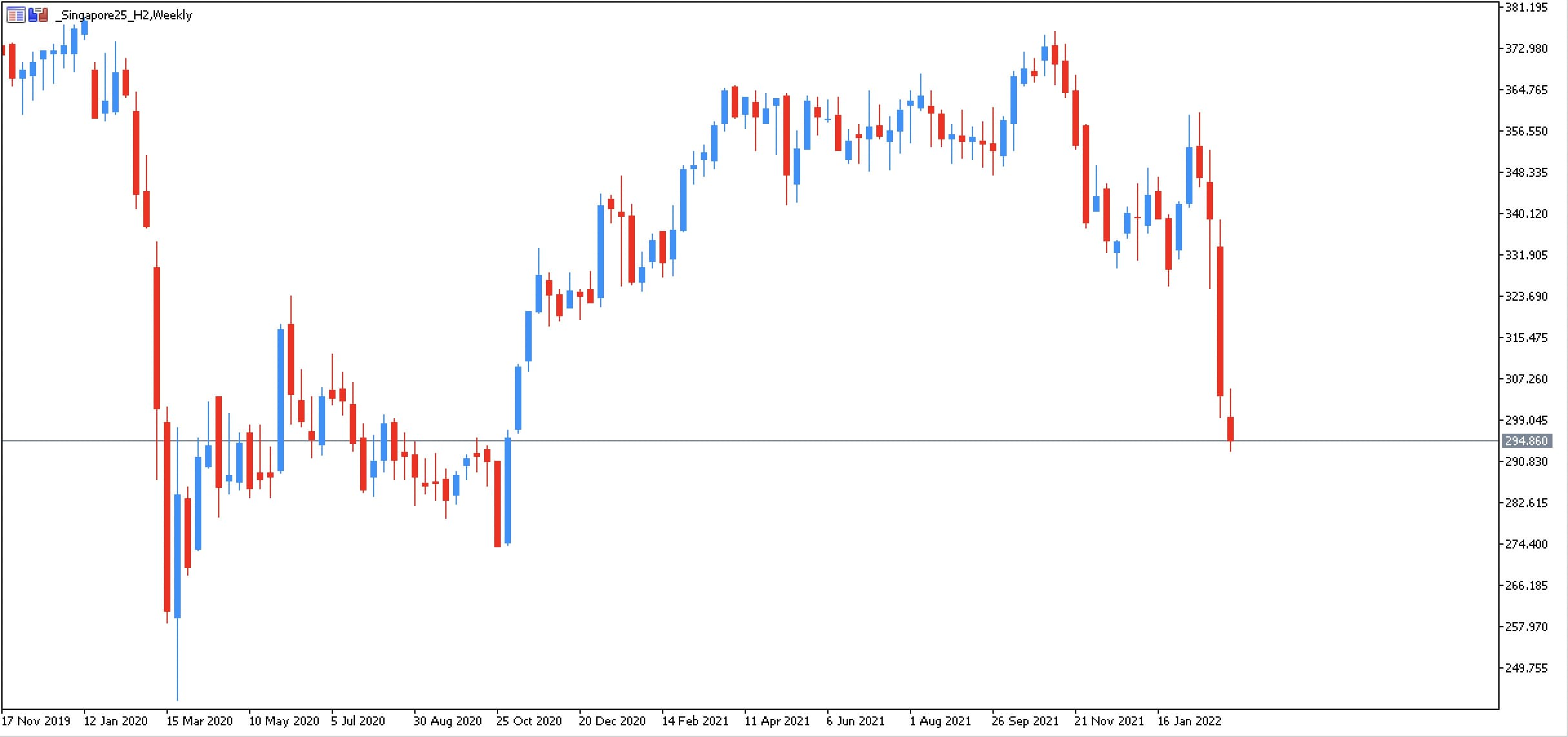Click the 15 Mar 2020 date label

tap(199, 721)
